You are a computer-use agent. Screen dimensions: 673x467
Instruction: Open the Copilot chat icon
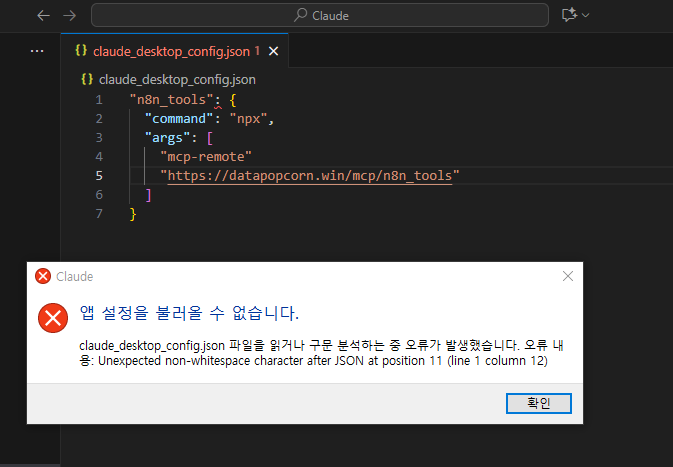tap(569, 15)
